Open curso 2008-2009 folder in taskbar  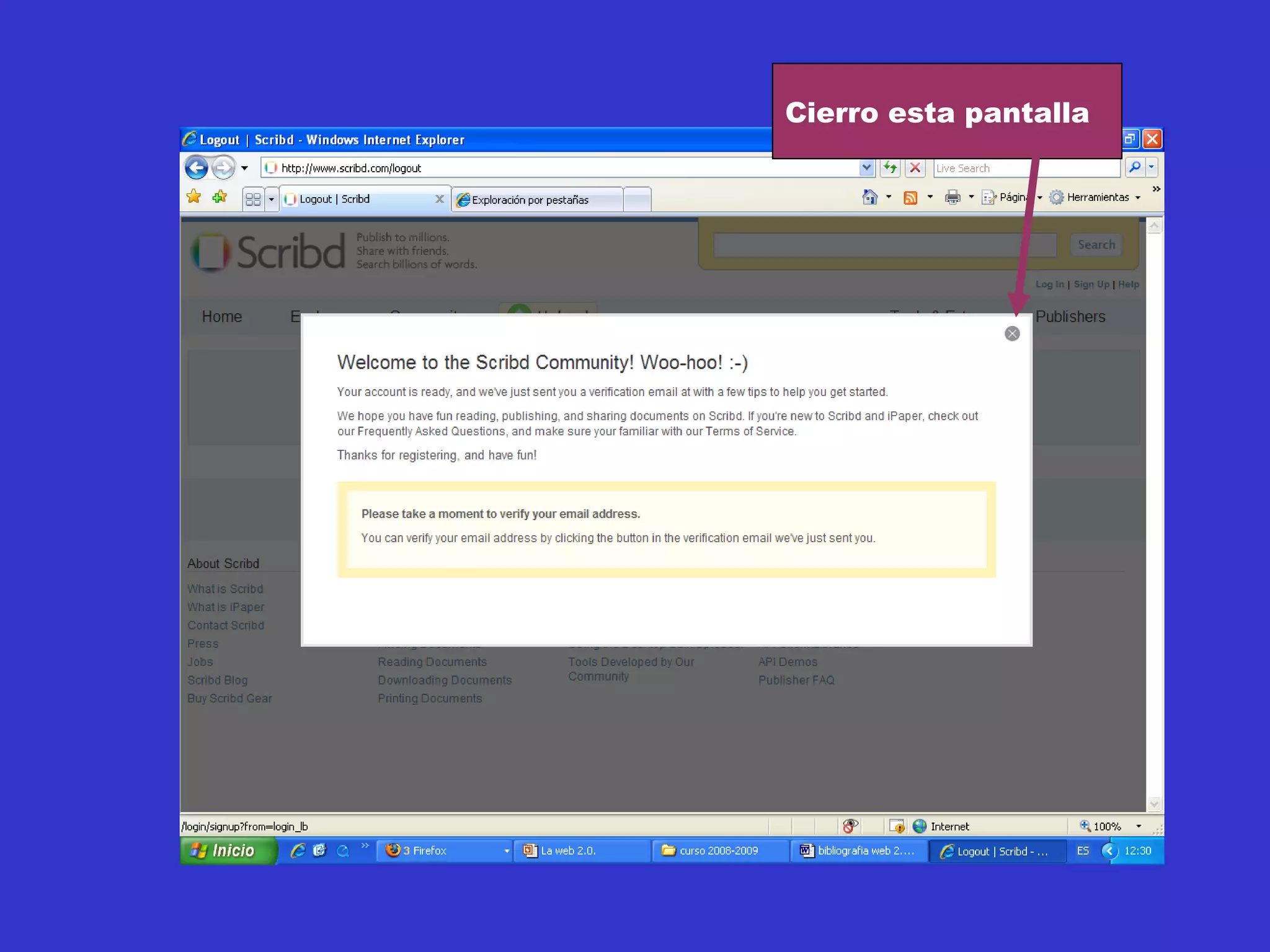tap(721, 850)
